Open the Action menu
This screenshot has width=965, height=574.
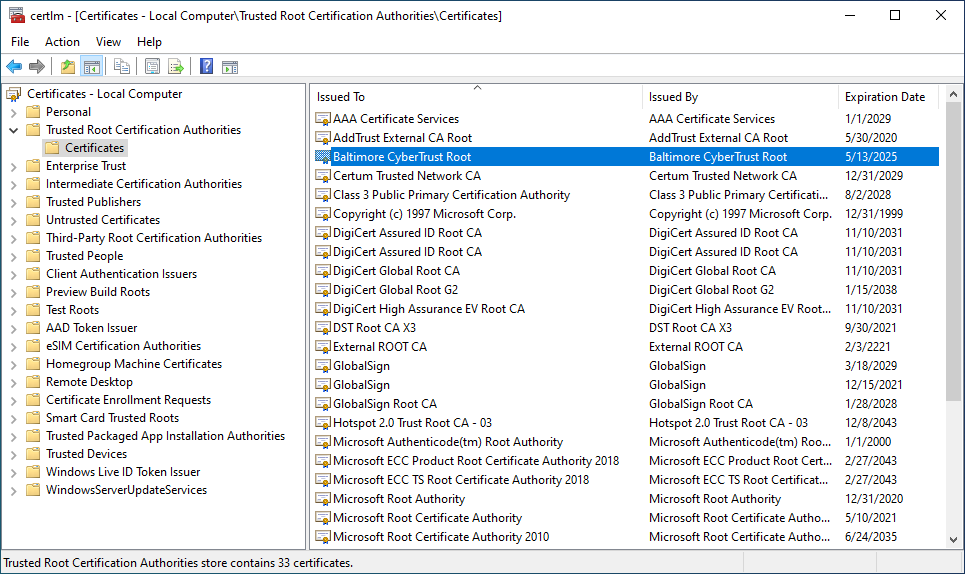pyautogui.click(x=62, y=42)
